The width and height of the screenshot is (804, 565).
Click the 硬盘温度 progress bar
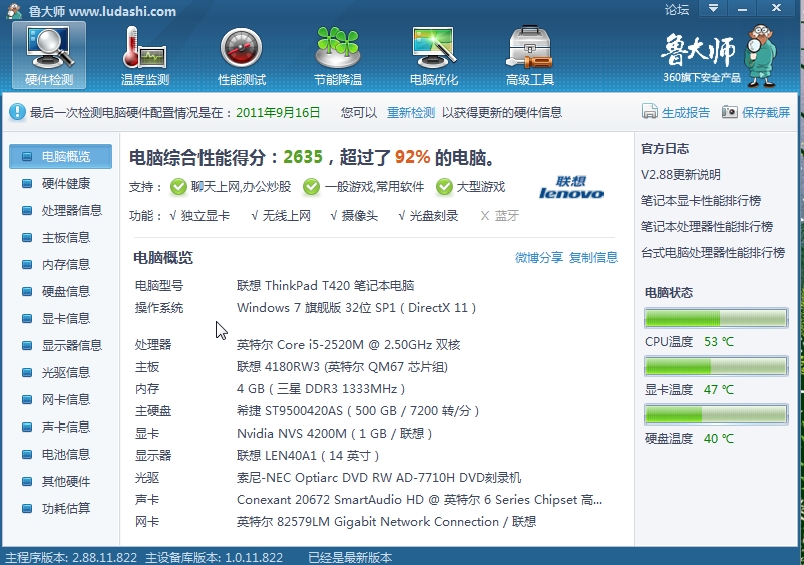tap(716, 414)
